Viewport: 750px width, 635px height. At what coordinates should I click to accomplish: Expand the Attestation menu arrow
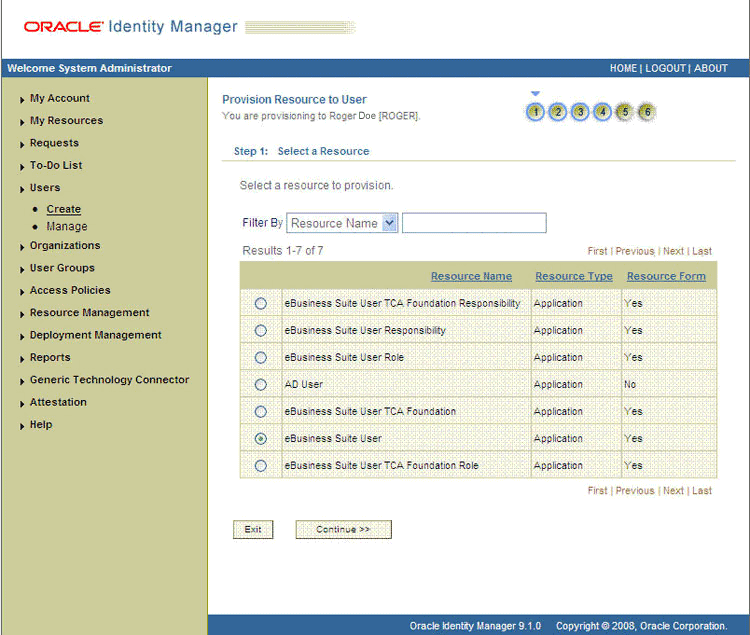tap(22, 404)
